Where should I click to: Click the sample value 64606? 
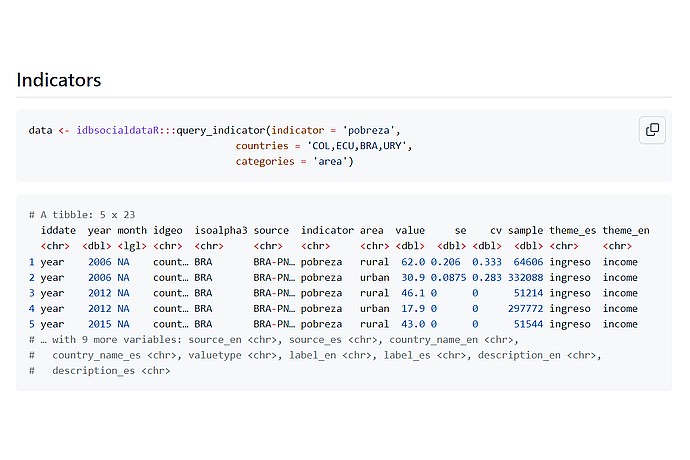point(528,262)
